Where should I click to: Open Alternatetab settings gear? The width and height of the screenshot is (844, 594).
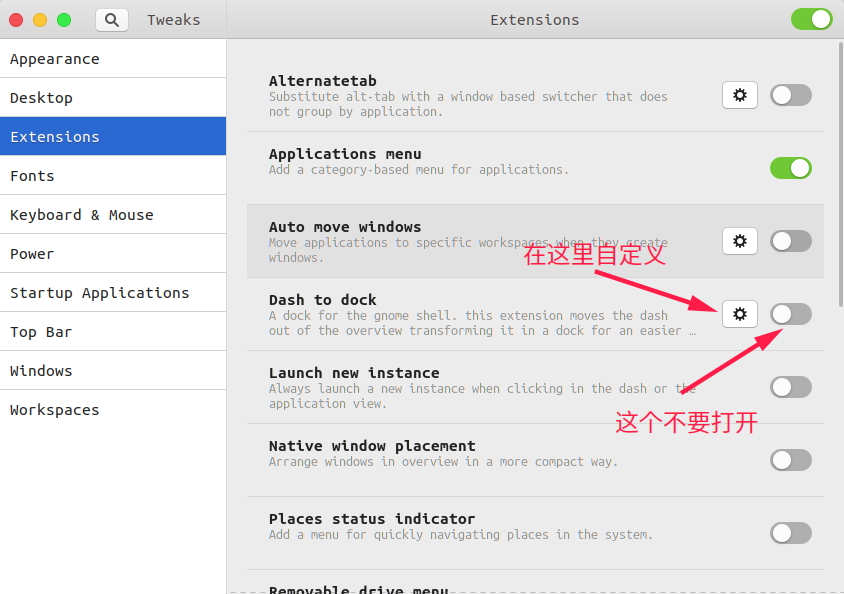coord(740,95)
